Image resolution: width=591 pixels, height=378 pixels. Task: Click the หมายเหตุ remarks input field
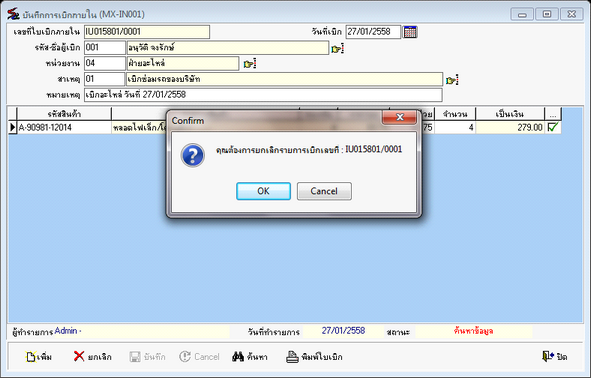pos(263,95)
